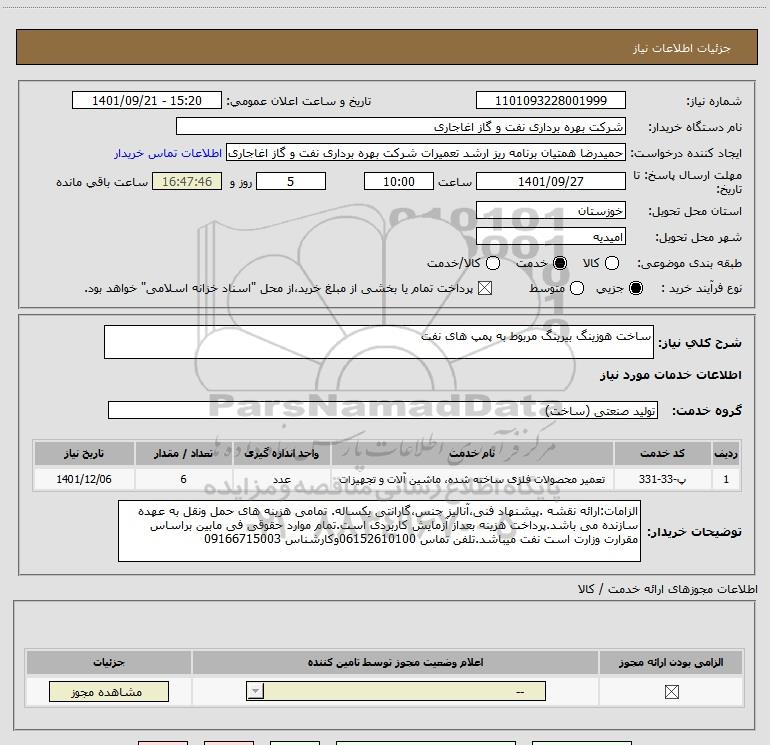Image resolution: width=770 pixels, height=745 pixels.
Task: Click the city field امیدیه
Action: 550,237
